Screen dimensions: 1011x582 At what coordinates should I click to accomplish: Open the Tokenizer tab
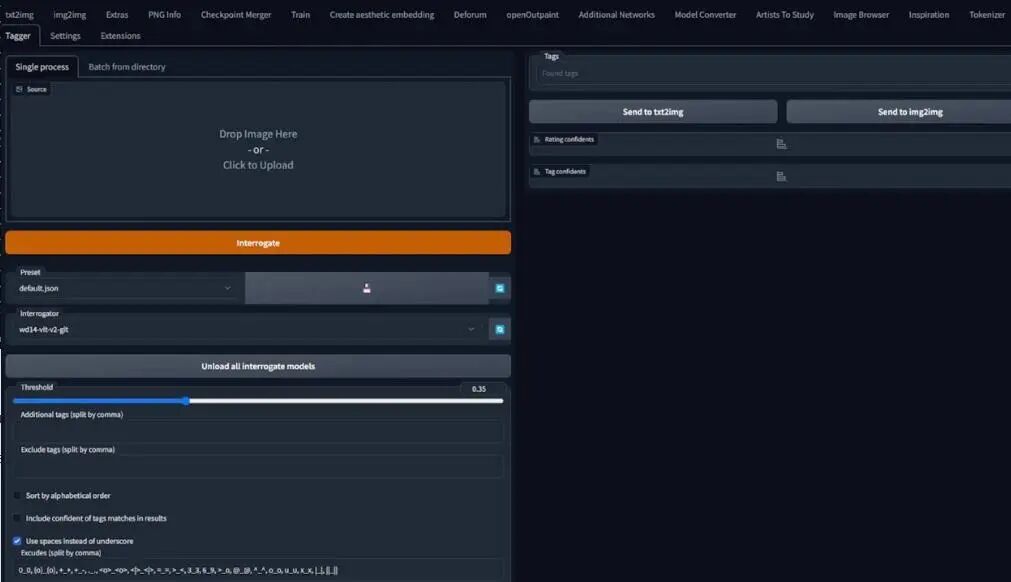point(986,14)
